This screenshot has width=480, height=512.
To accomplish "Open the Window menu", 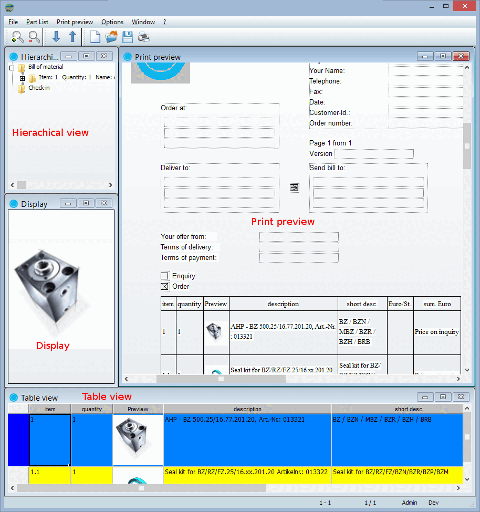I will point(143,22).
